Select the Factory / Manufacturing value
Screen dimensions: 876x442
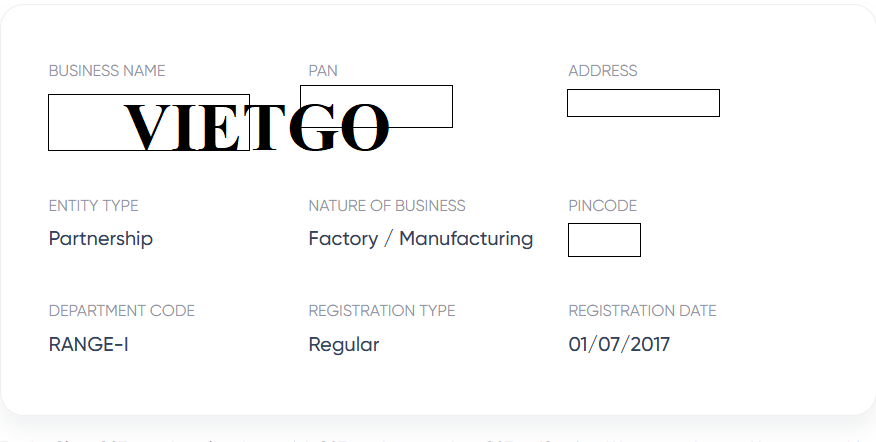[x=420, y=239]
